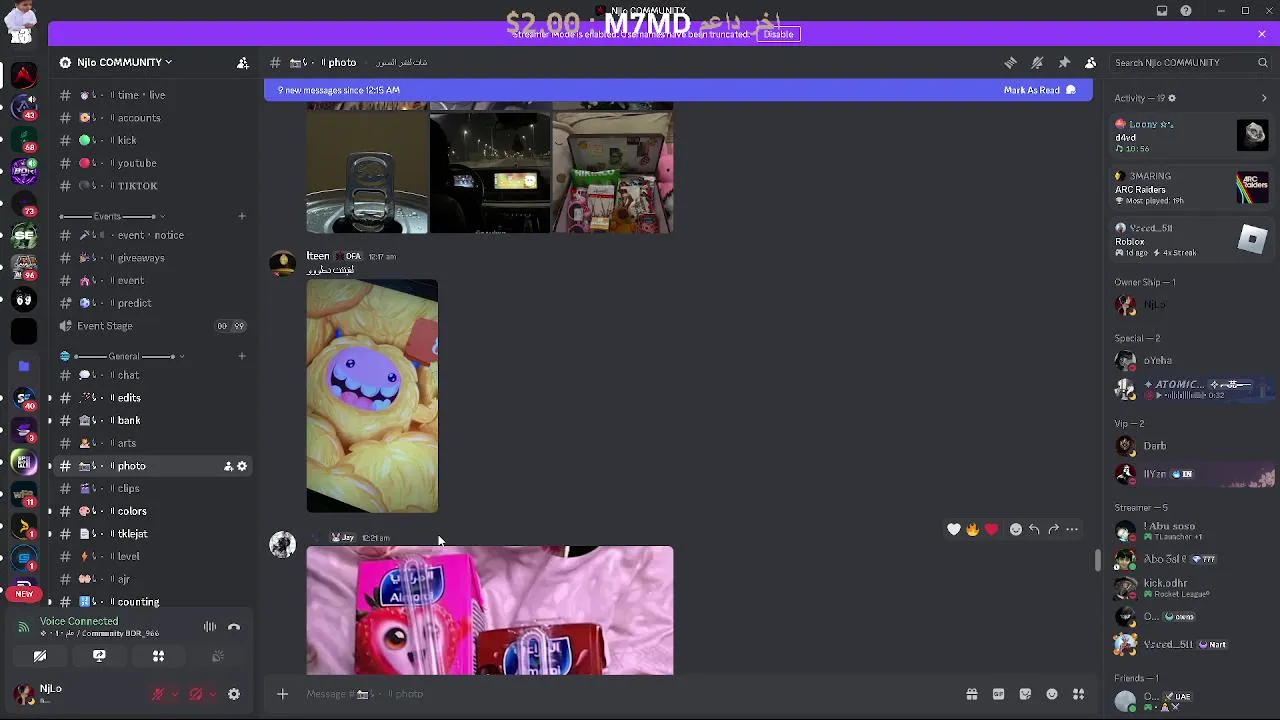This screenshot has width=1280, height=720.
Task: Share your screen button
Action: (99, 656)
